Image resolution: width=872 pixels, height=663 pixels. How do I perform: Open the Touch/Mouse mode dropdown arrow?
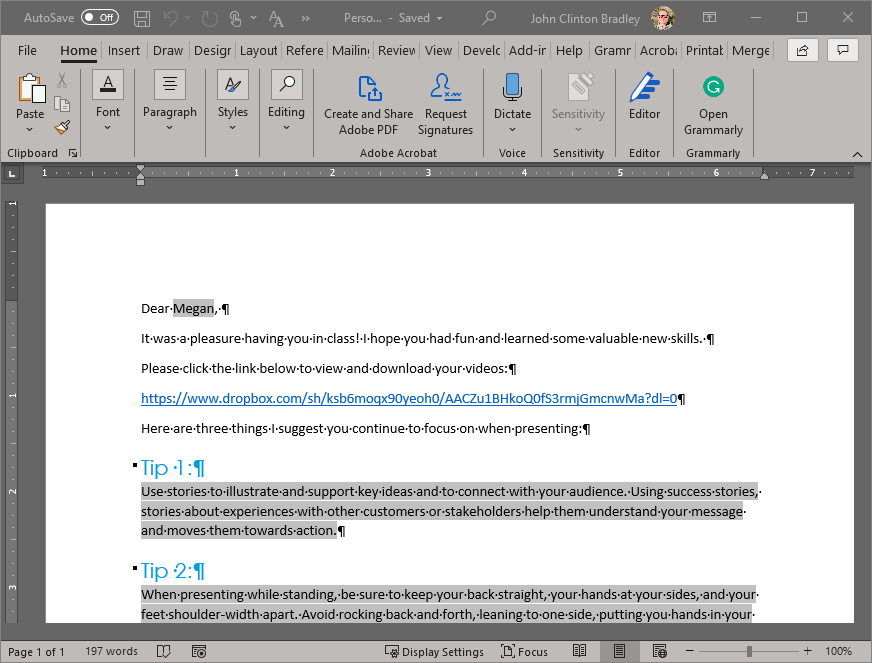254,18
